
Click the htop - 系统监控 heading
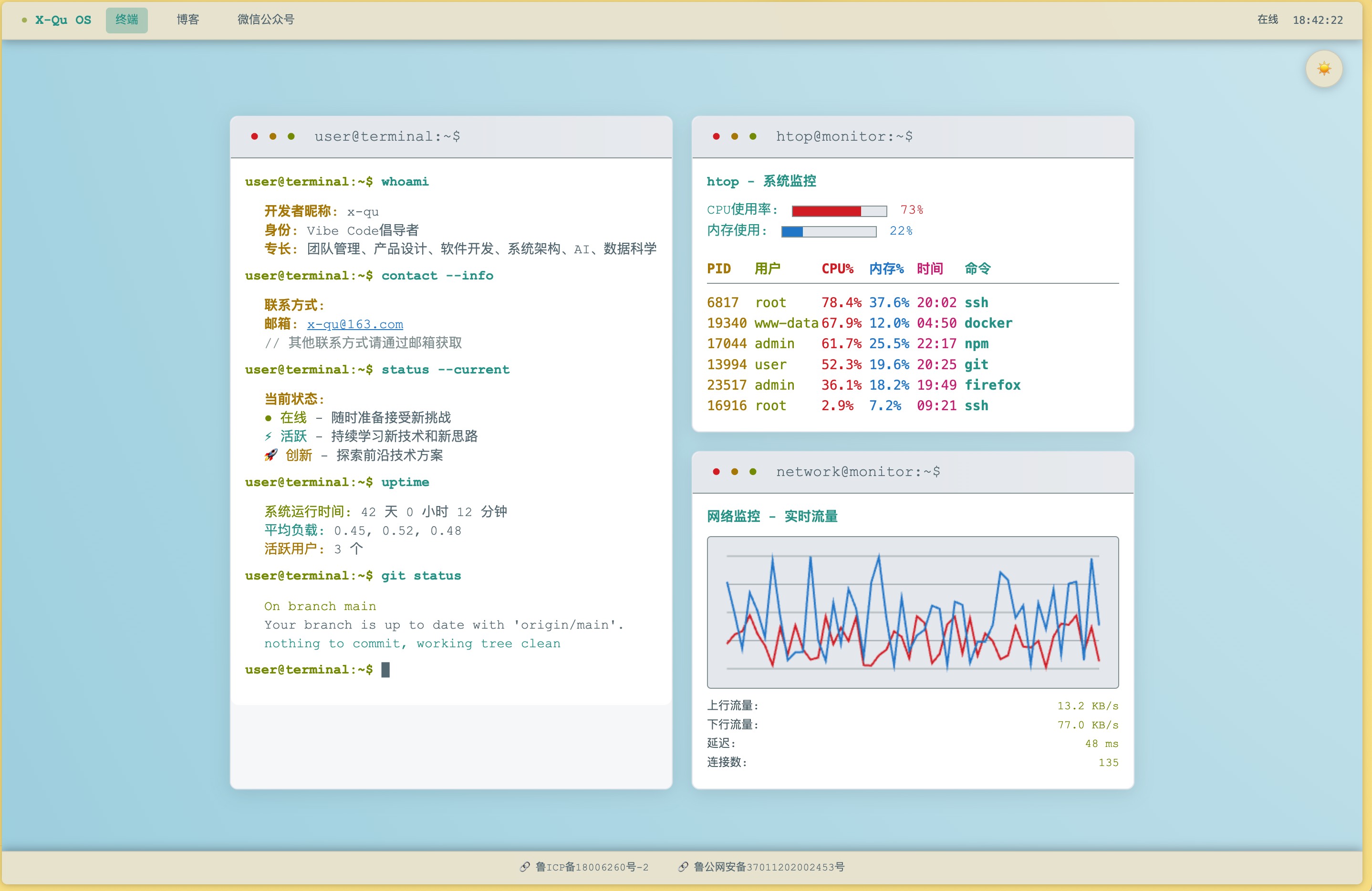[761, 182]
